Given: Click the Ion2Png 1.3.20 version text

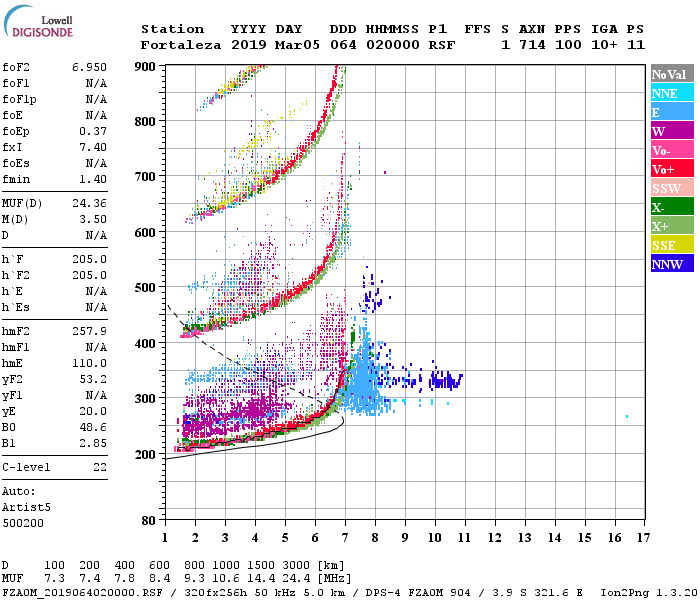Looking at the screenshot, I should pos(648,593).
